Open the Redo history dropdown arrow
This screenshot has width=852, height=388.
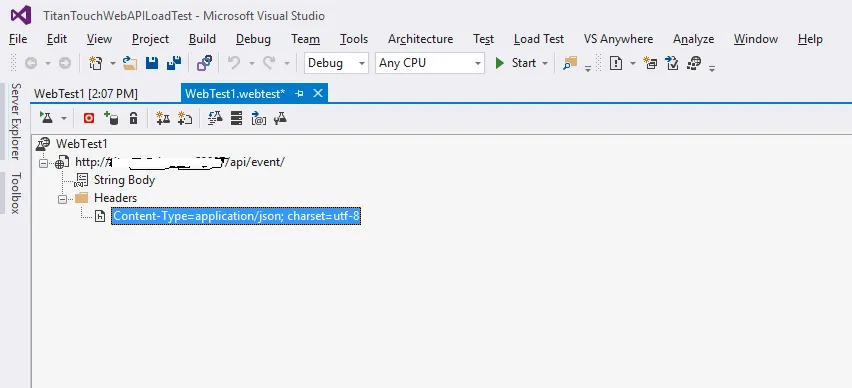point(286,64)
